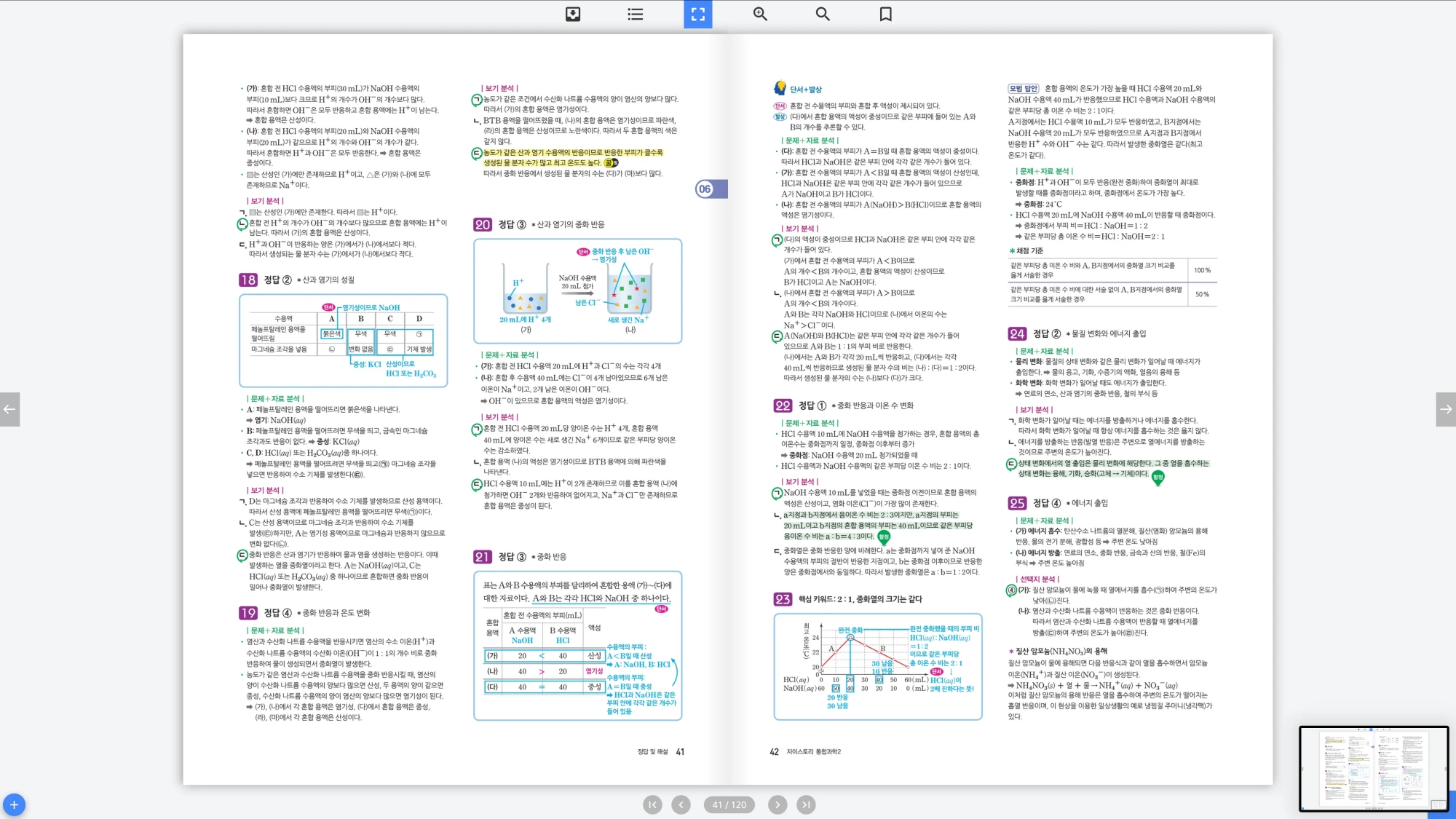Open the search magnifier tool
This screenshot has height=819, width=1456.
coord(823,14)
